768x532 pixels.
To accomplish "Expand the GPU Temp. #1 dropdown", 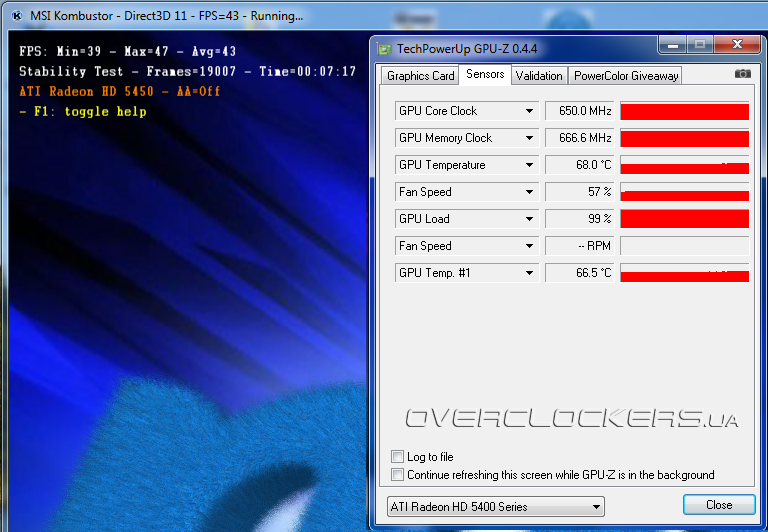I will 529,273.
